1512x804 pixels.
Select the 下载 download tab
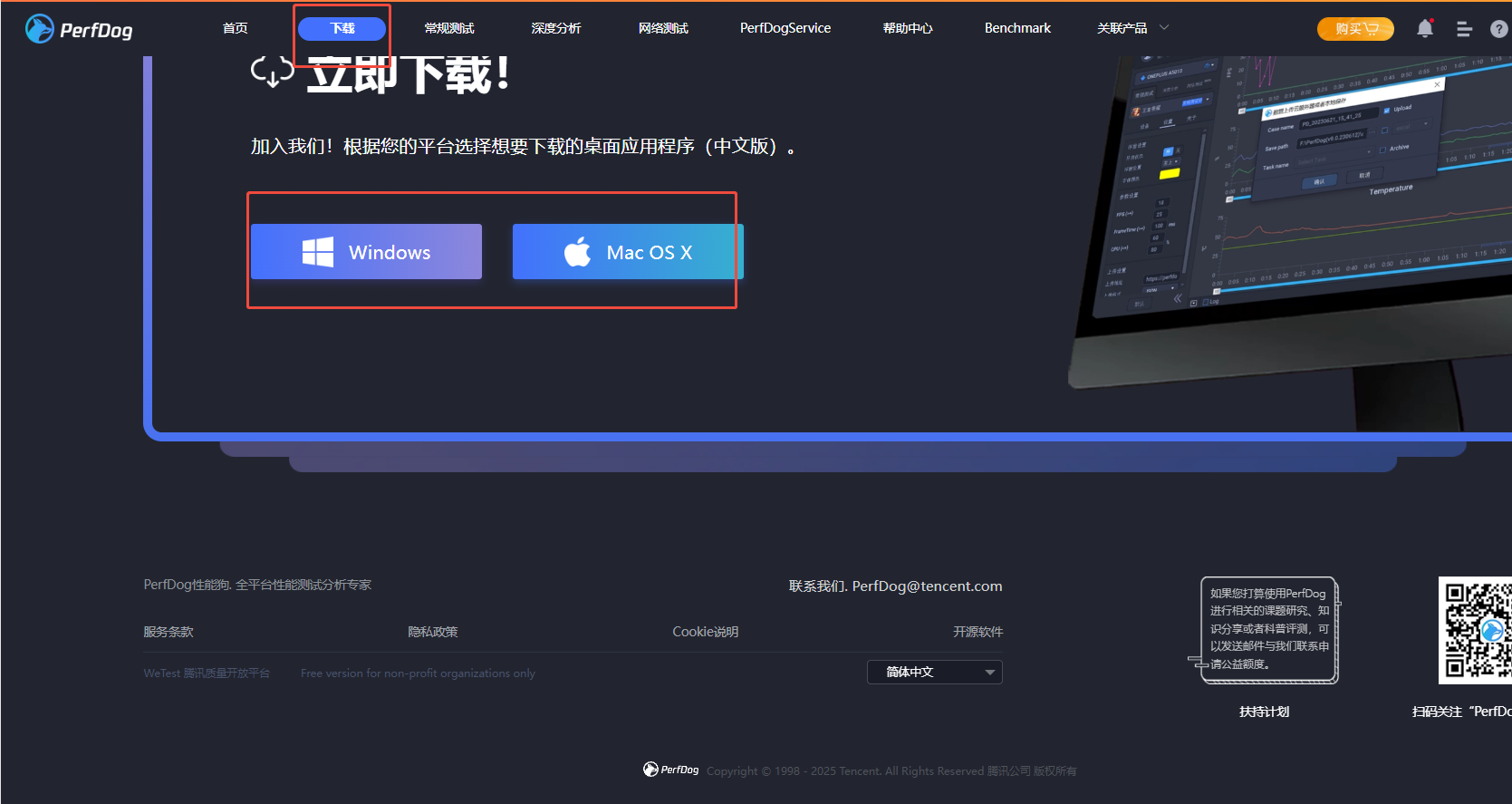point(342,28)
